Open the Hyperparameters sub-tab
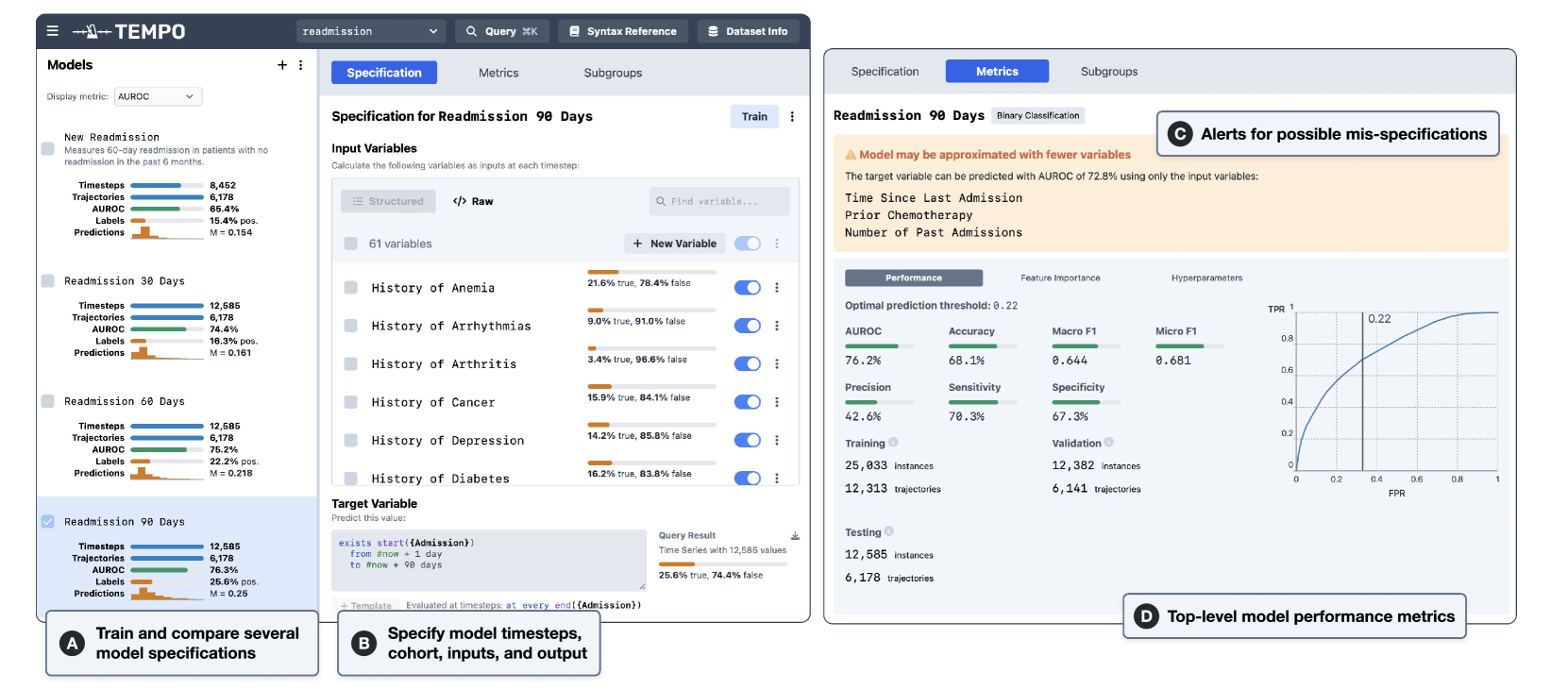Viewport: 1568px width, 690px height. coord(1206,278)
